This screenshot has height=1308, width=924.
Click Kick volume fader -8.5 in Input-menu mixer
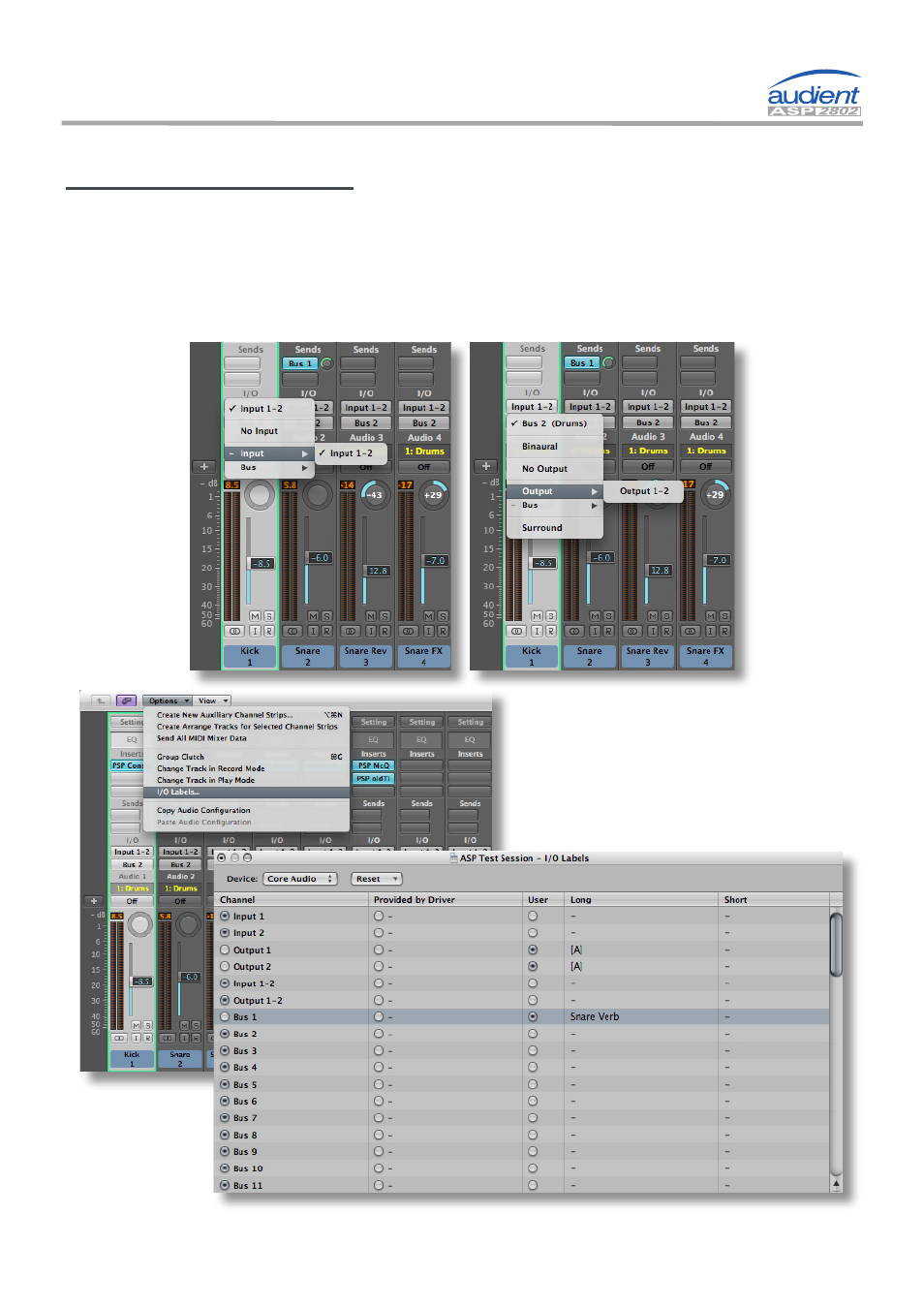pos(262,564)
